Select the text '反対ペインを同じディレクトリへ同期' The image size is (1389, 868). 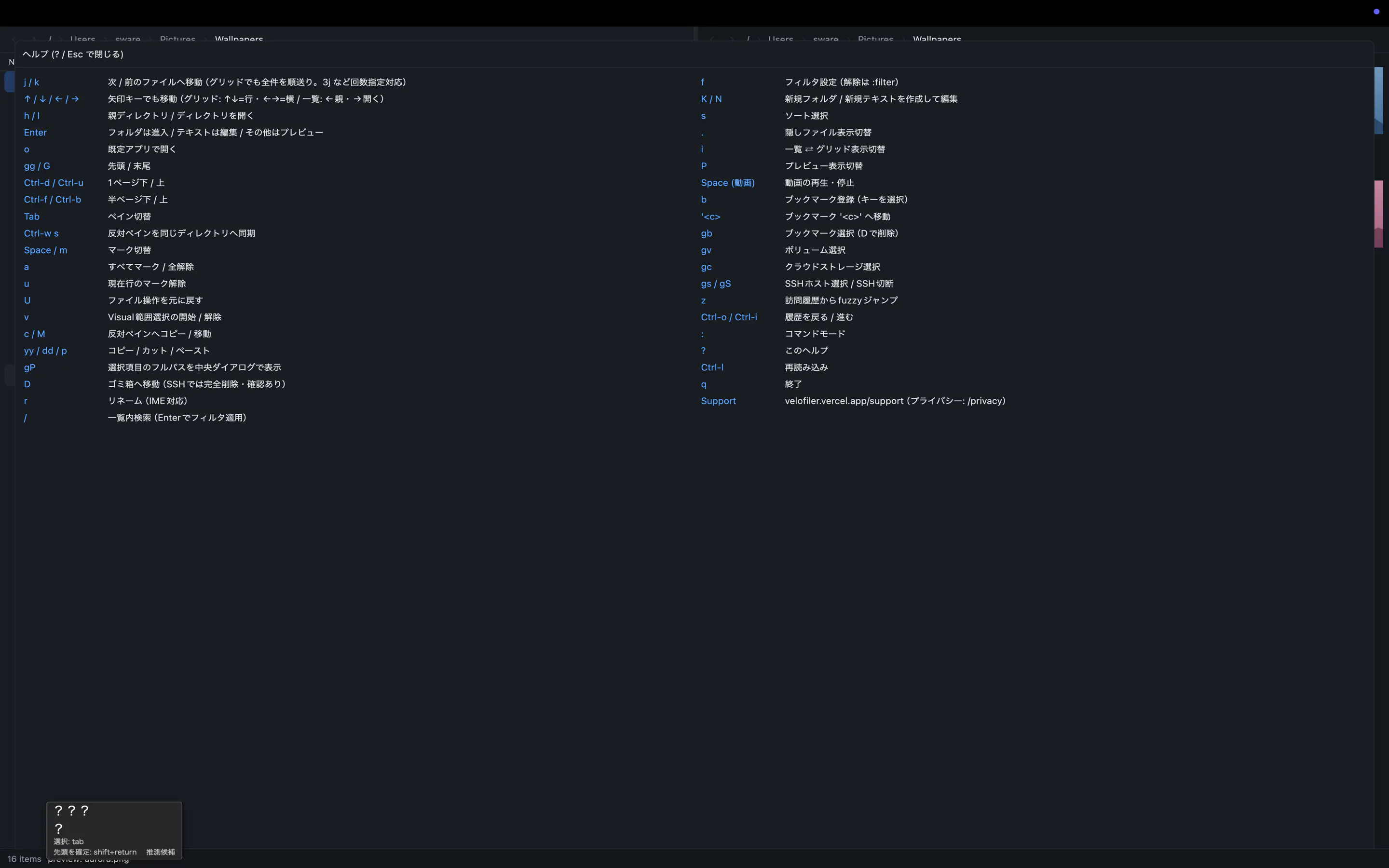pos(181,233)
